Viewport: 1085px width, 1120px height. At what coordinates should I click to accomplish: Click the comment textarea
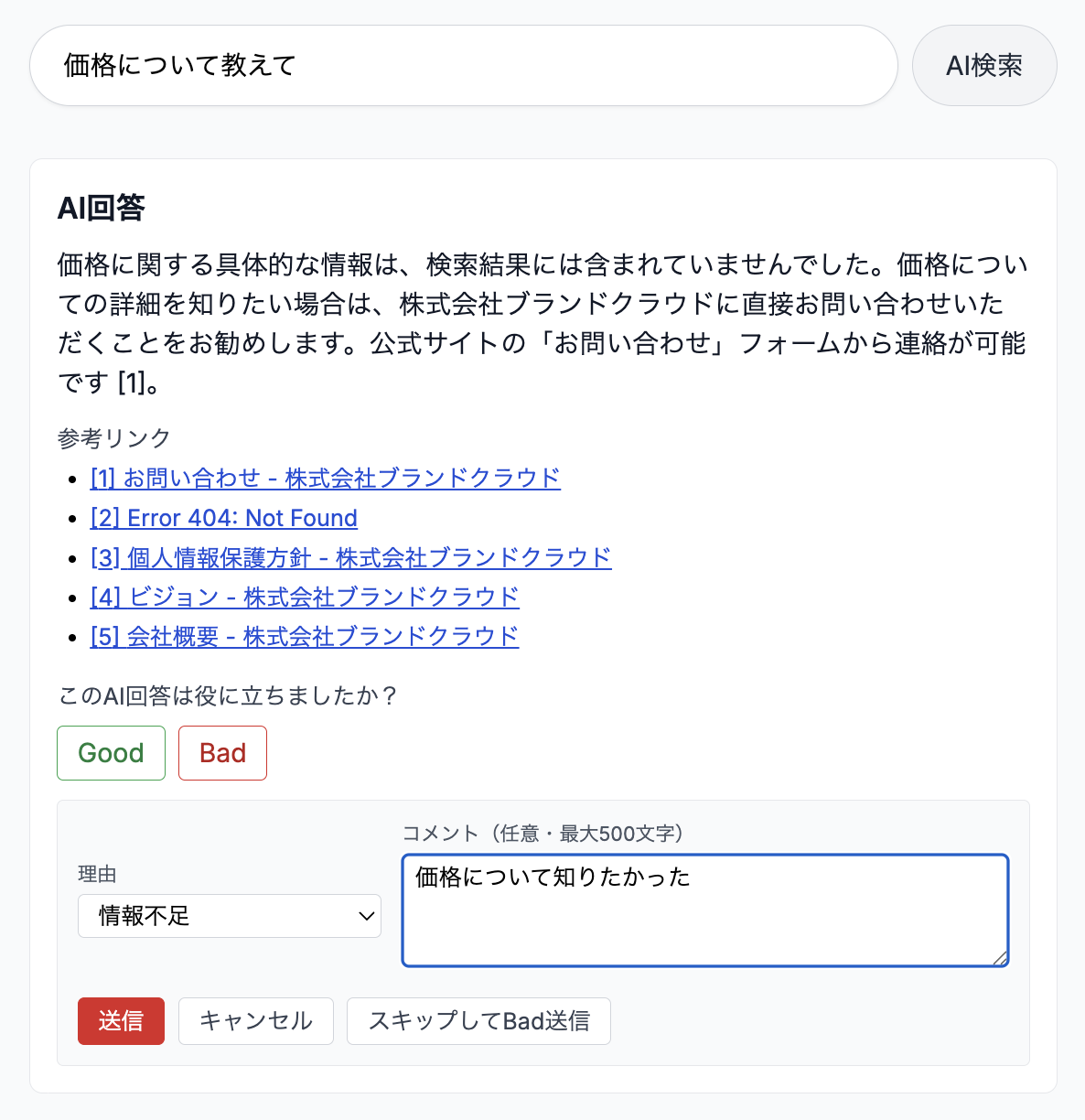tap(704, 906)
